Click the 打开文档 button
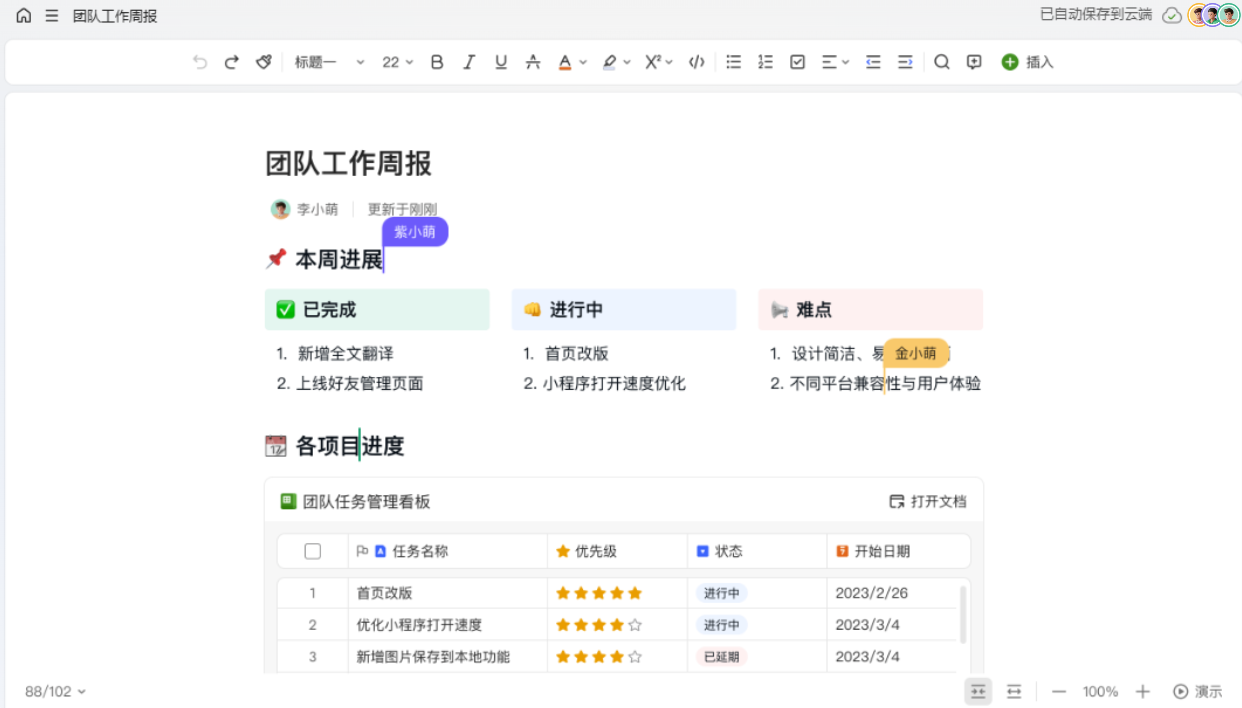Screen dimensions: 1242x708 [928, 501]
